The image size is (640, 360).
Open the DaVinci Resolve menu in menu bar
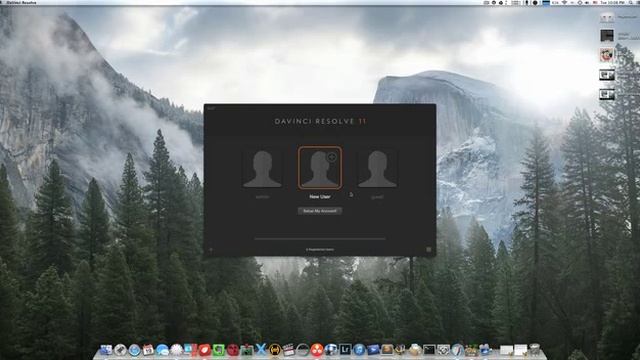pyautogui.click(x=21, y=2)
